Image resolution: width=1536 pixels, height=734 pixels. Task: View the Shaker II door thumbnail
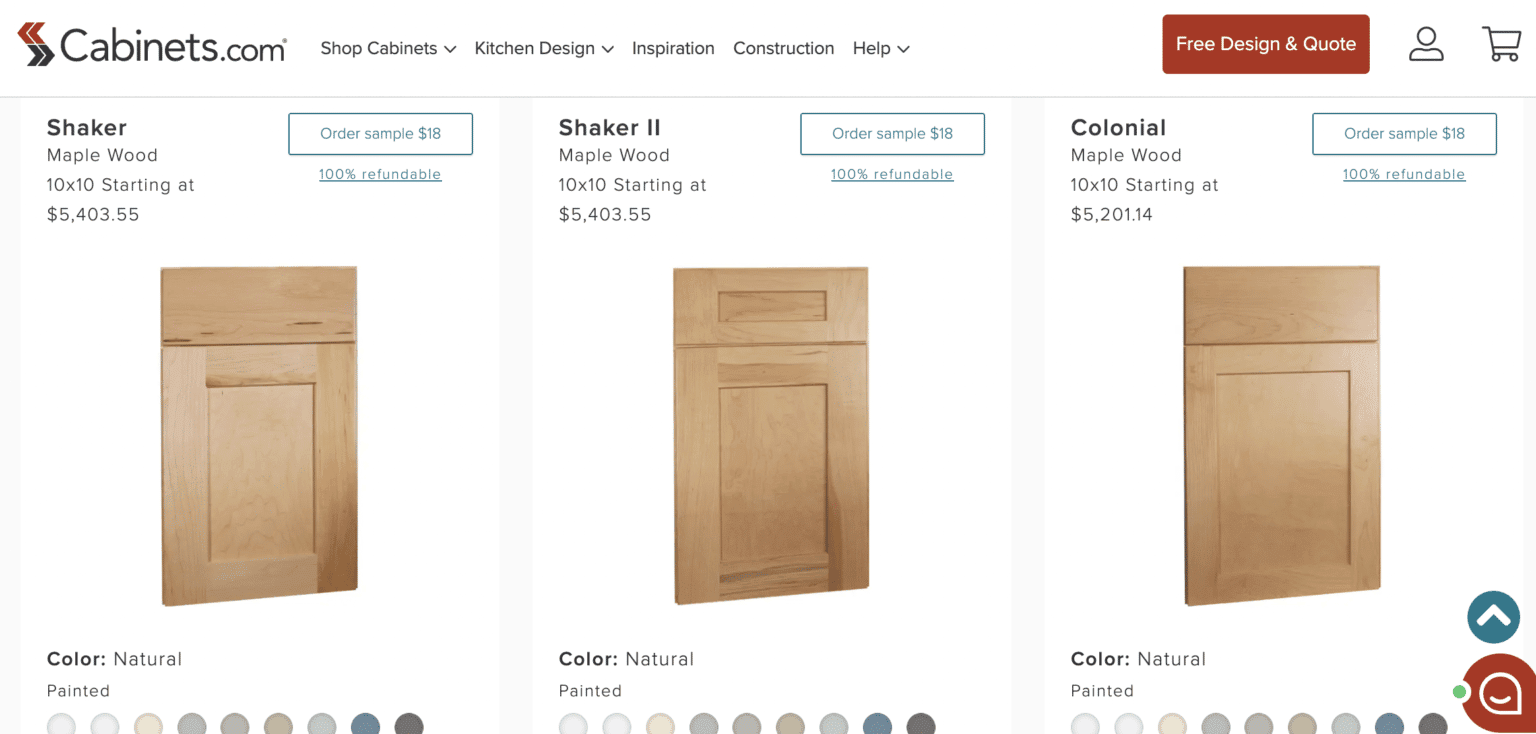click(x=770, y=435)
